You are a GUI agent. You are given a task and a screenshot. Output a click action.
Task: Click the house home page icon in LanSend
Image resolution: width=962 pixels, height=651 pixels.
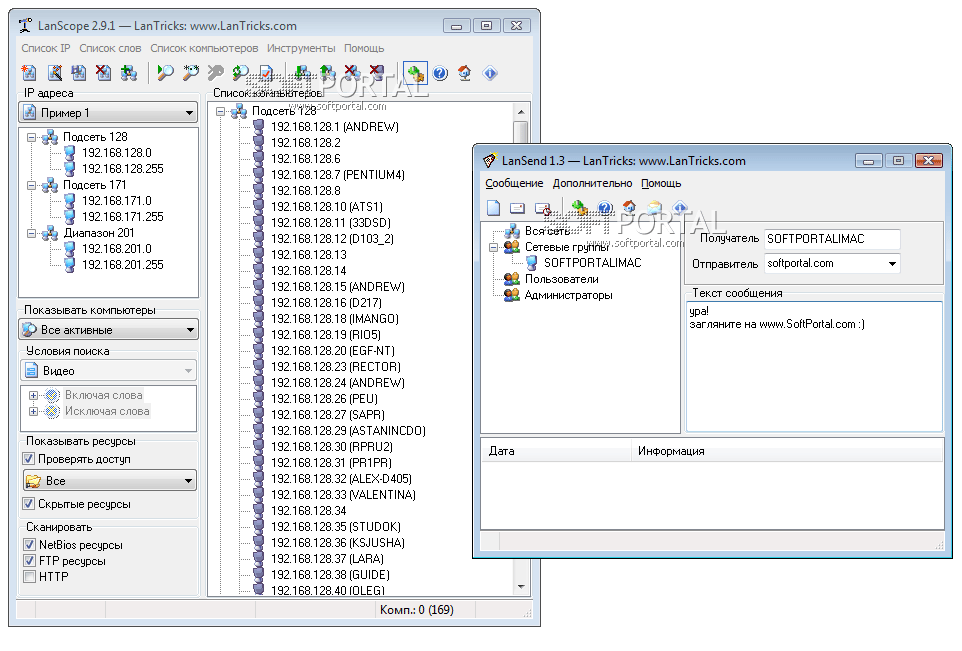click(x=629, y=208)
